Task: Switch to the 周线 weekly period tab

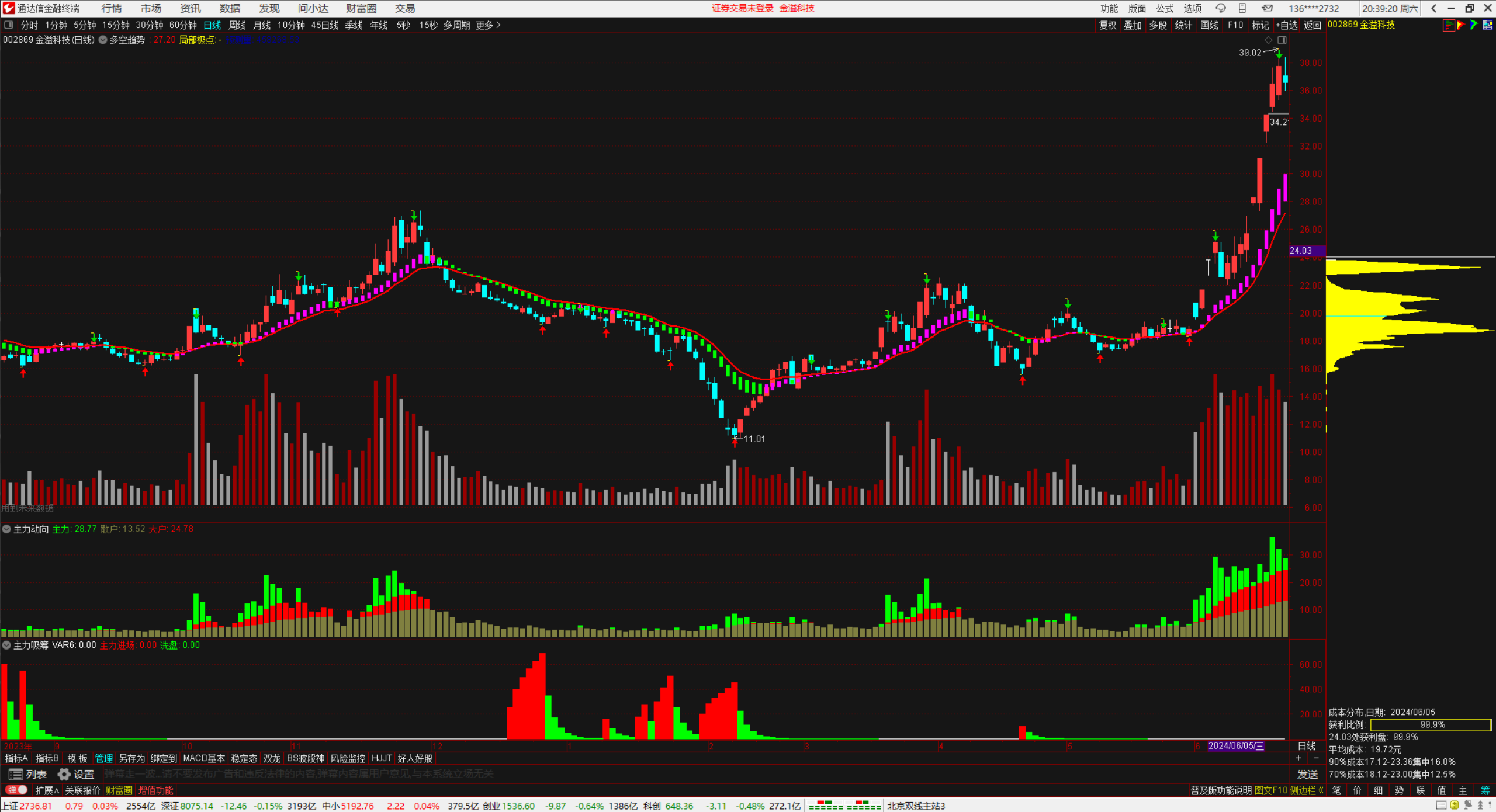Action: click(x=237, y=25)
